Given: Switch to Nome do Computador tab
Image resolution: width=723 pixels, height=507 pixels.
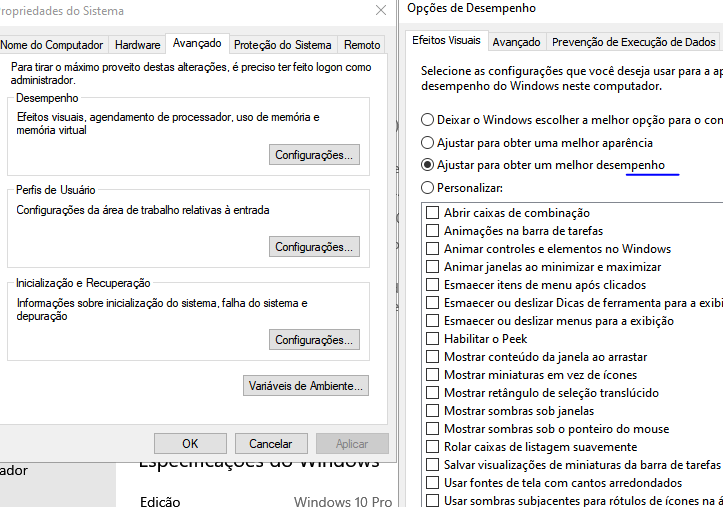Looking at the screenshot, I should click(x=52, y=45).
